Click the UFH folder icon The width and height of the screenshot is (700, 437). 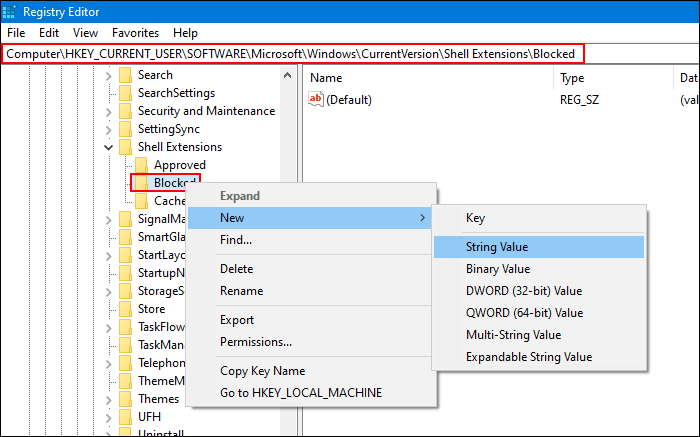tap(125, 417)
